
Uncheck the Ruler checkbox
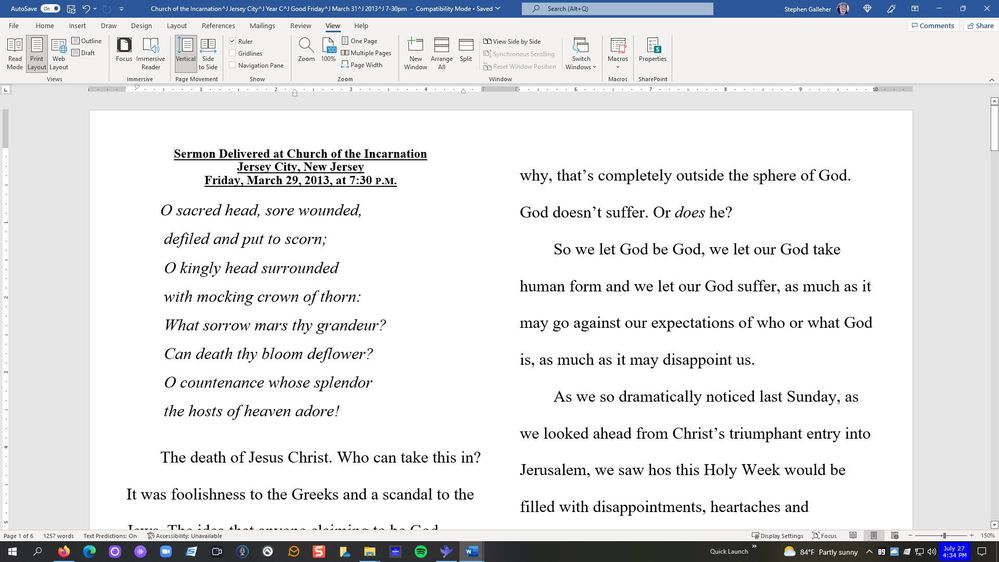coord(233,41)
